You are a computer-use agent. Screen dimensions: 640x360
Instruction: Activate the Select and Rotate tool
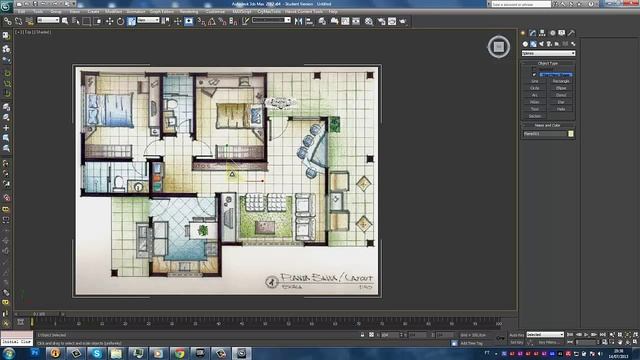click(120, 21)
